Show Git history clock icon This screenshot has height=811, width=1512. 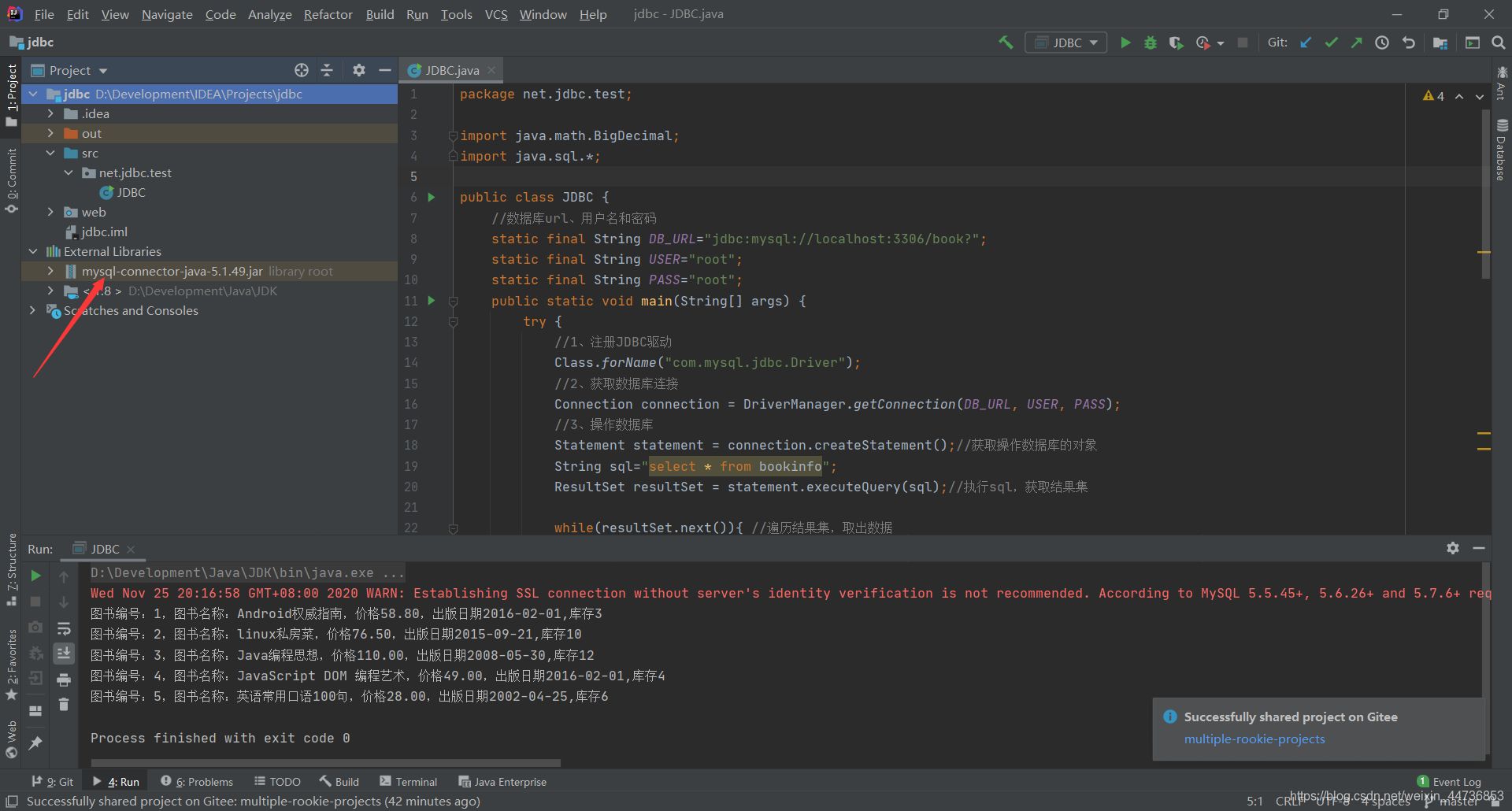[1382, 43]
